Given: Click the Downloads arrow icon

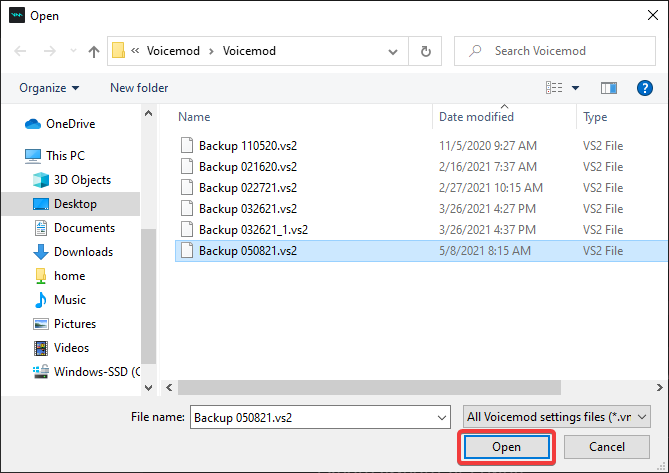Looking at the screenshot, I should 41,252.
